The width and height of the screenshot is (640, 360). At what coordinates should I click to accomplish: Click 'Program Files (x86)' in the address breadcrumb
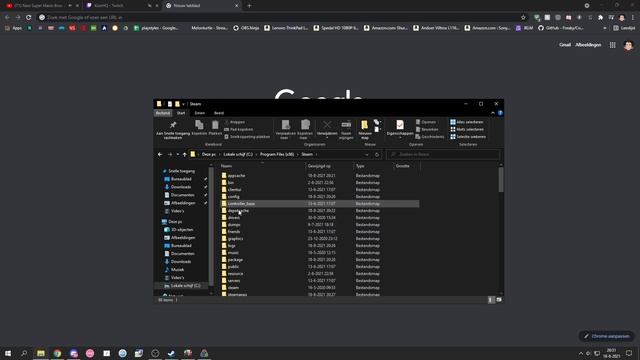click(277, 154)
